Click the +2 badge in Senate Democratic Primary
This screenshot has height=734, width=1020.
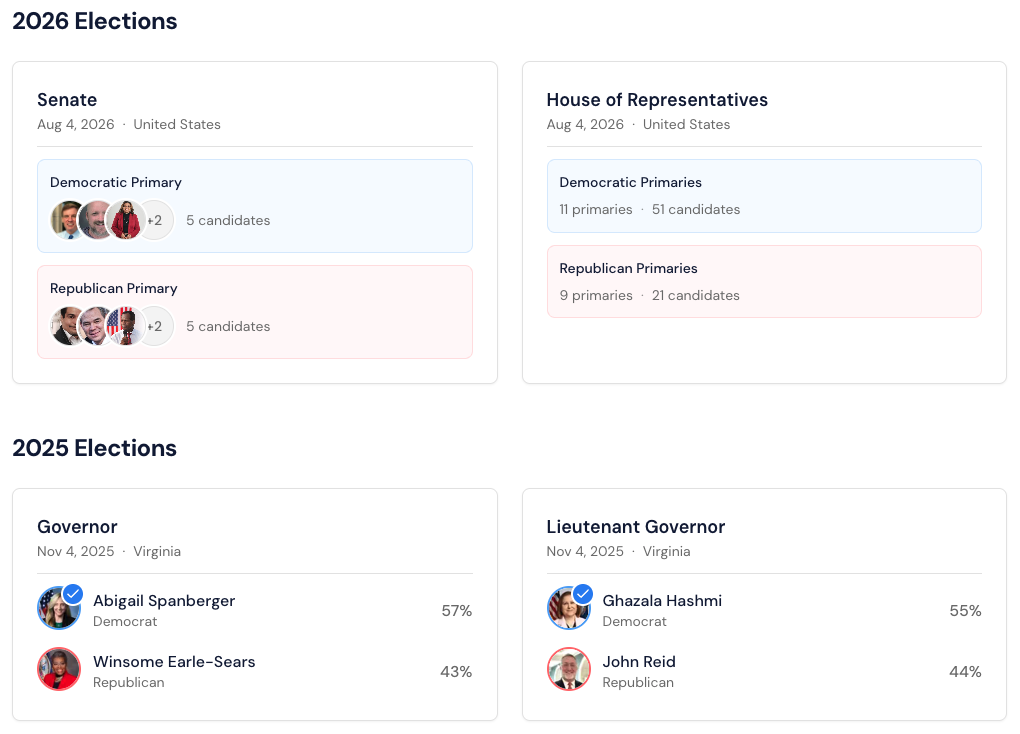pos(154,220)
